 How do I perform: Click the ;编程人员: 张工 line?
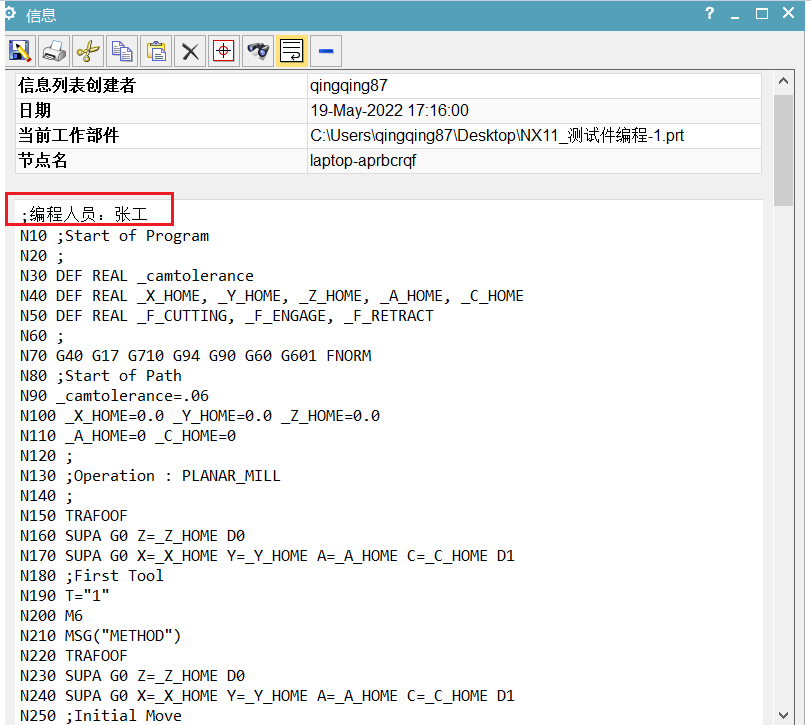[84, 214]
